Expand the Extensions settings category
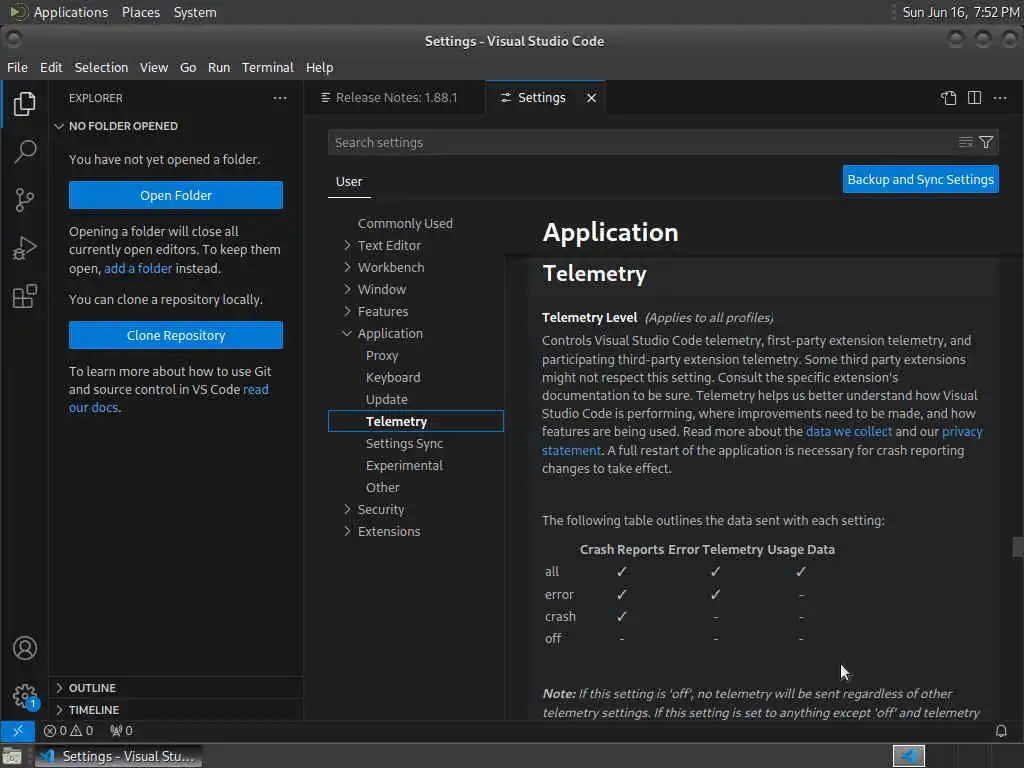 347,532
